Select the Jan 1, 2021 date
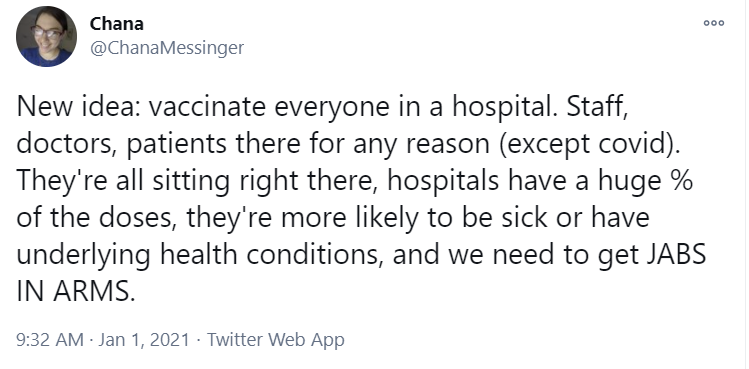The image size is (749, 369). (x=144, y=339)
